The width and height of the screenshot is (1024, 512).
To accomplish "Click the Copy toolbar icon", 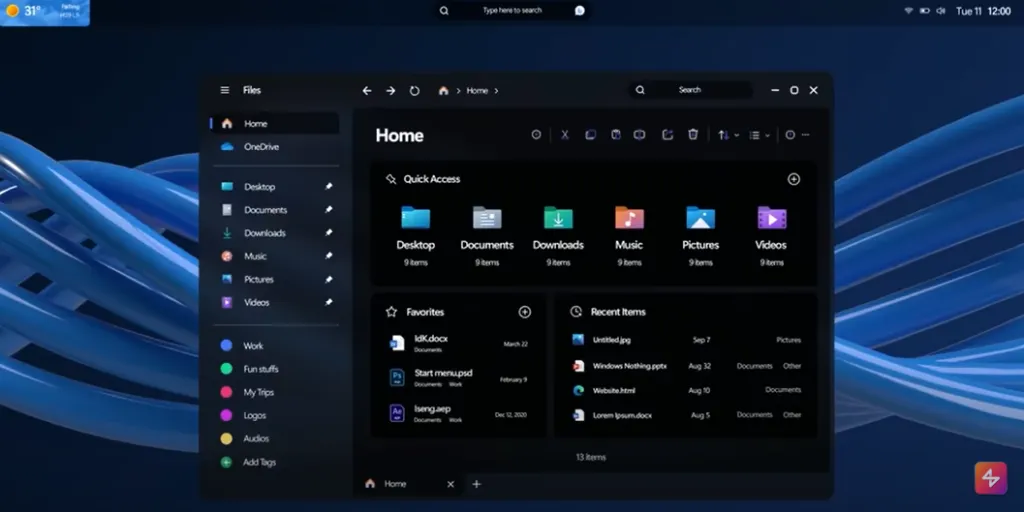I will tap(590, 135).
